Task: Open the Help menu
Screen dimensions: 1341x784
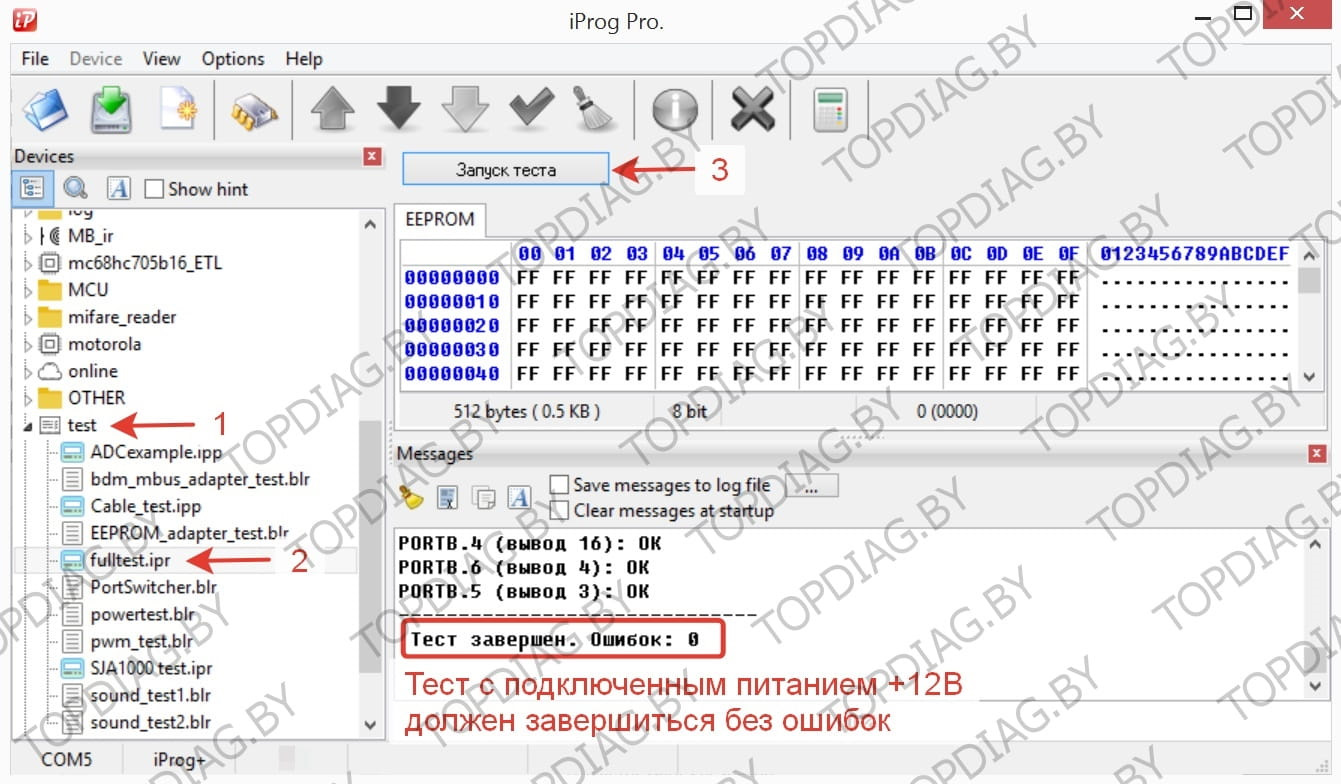Action: (304, 59)
